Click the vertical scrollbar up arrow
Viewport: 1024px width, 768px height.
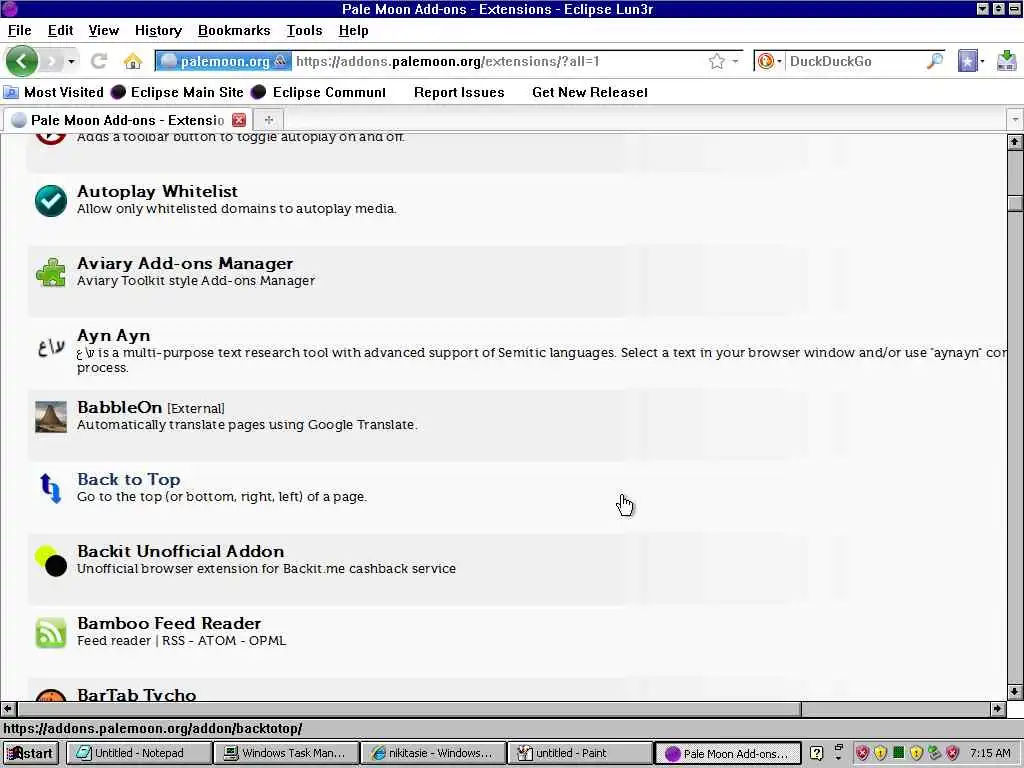1014,142
